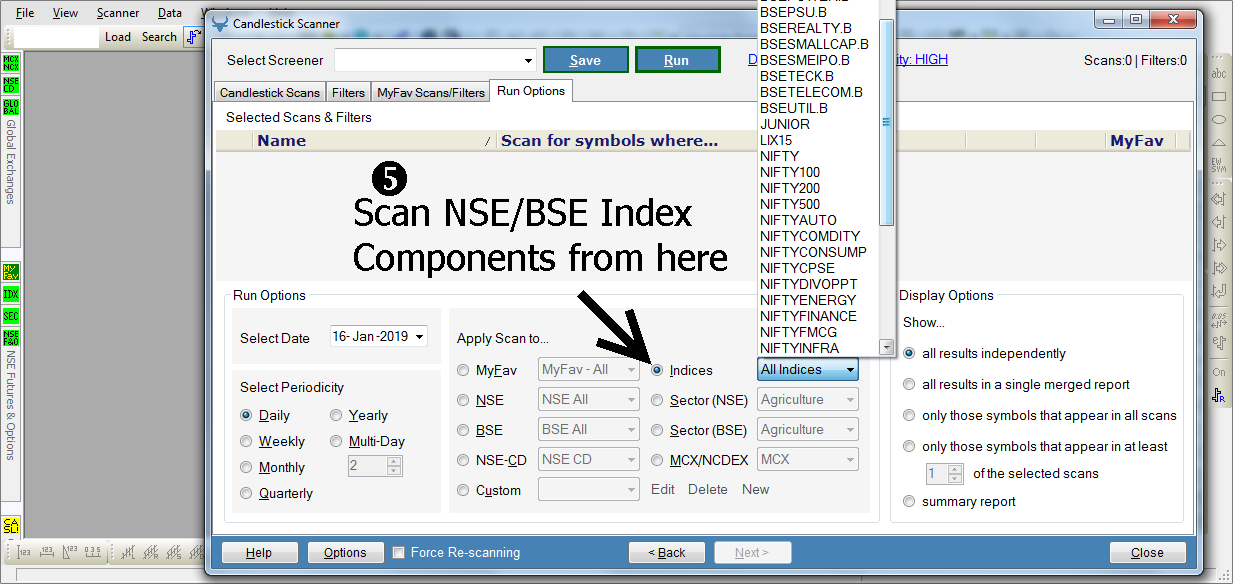Open the GLOBAL exchanges sidebar icon
This screenshot has width=1233, height=584.
pyautogui.click(x=11, y=107)
